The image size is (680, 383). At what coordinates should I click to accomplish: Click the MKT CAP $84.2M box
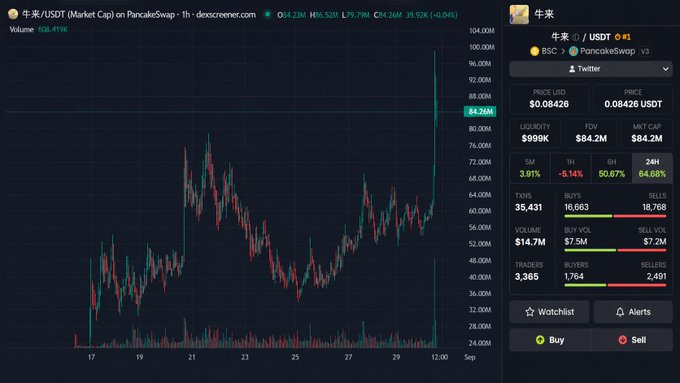click(x=647, y=134)
